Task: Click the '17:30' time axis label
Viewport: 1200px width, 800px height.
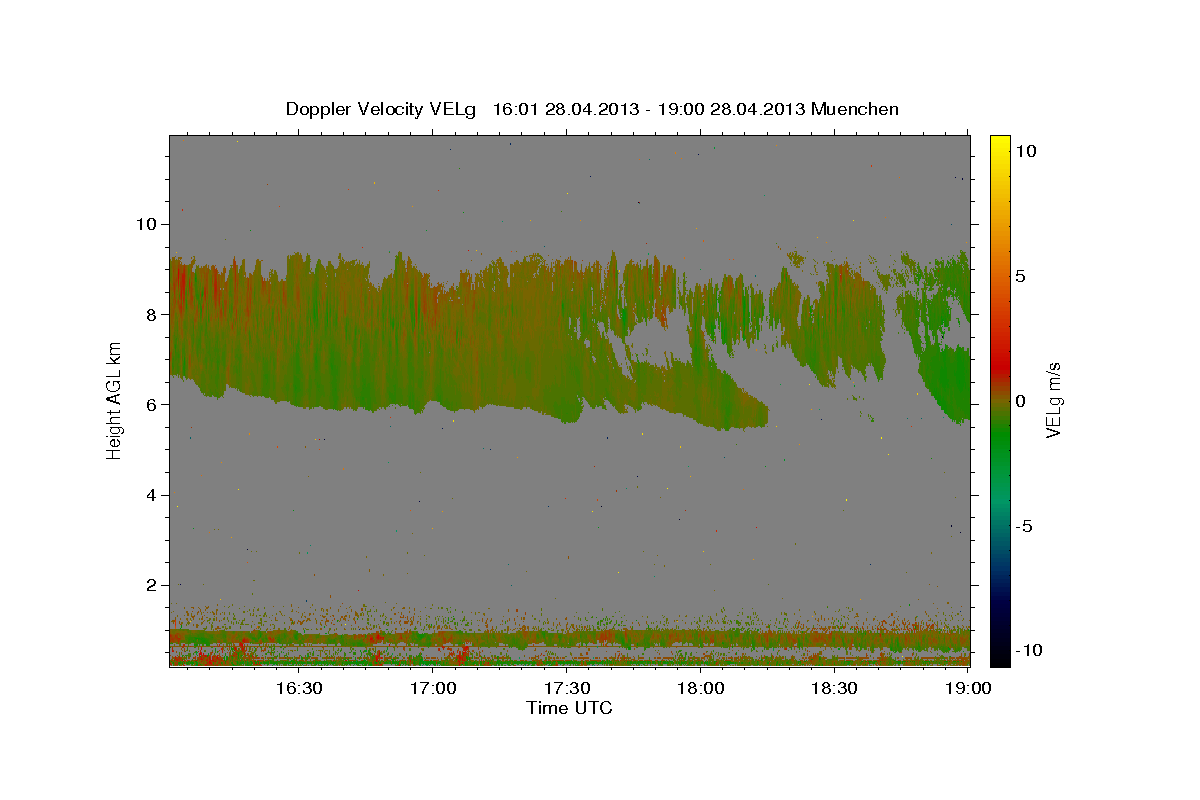Action: coord(567,688)
